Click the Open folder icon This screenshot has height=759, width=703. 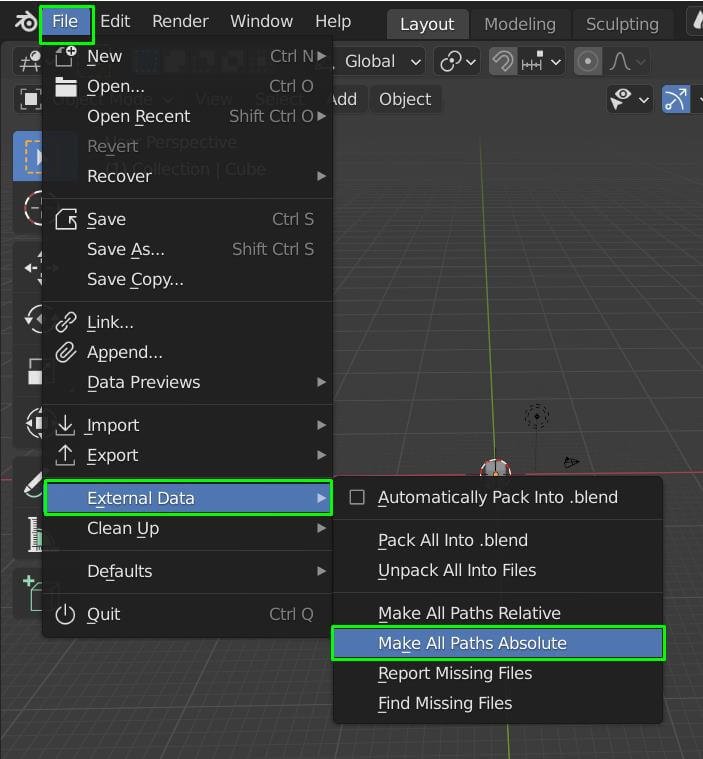[x=66, y=86]
